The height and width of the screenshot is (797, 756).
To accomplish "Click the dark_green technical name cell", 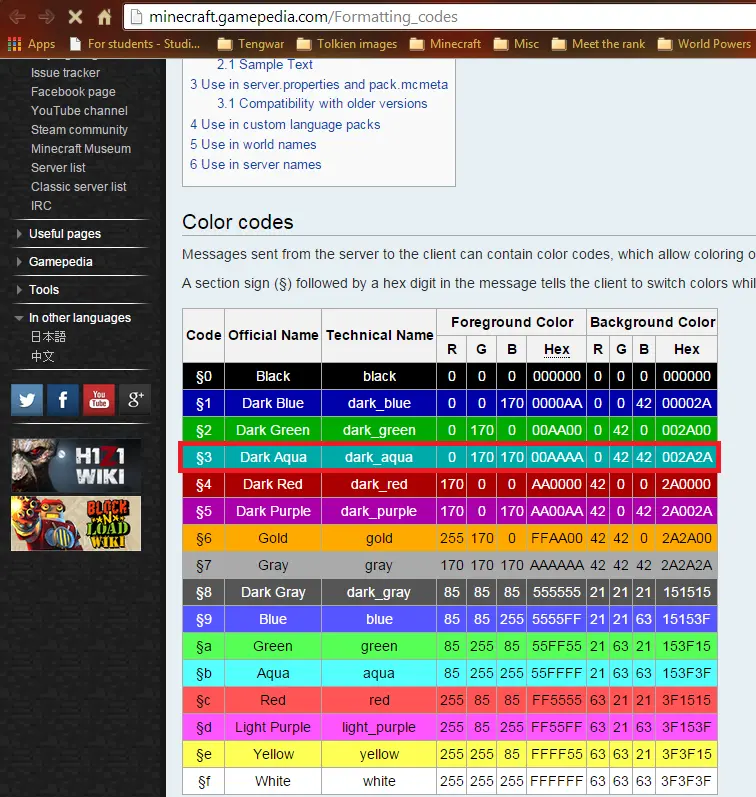I will coord(379,431).
